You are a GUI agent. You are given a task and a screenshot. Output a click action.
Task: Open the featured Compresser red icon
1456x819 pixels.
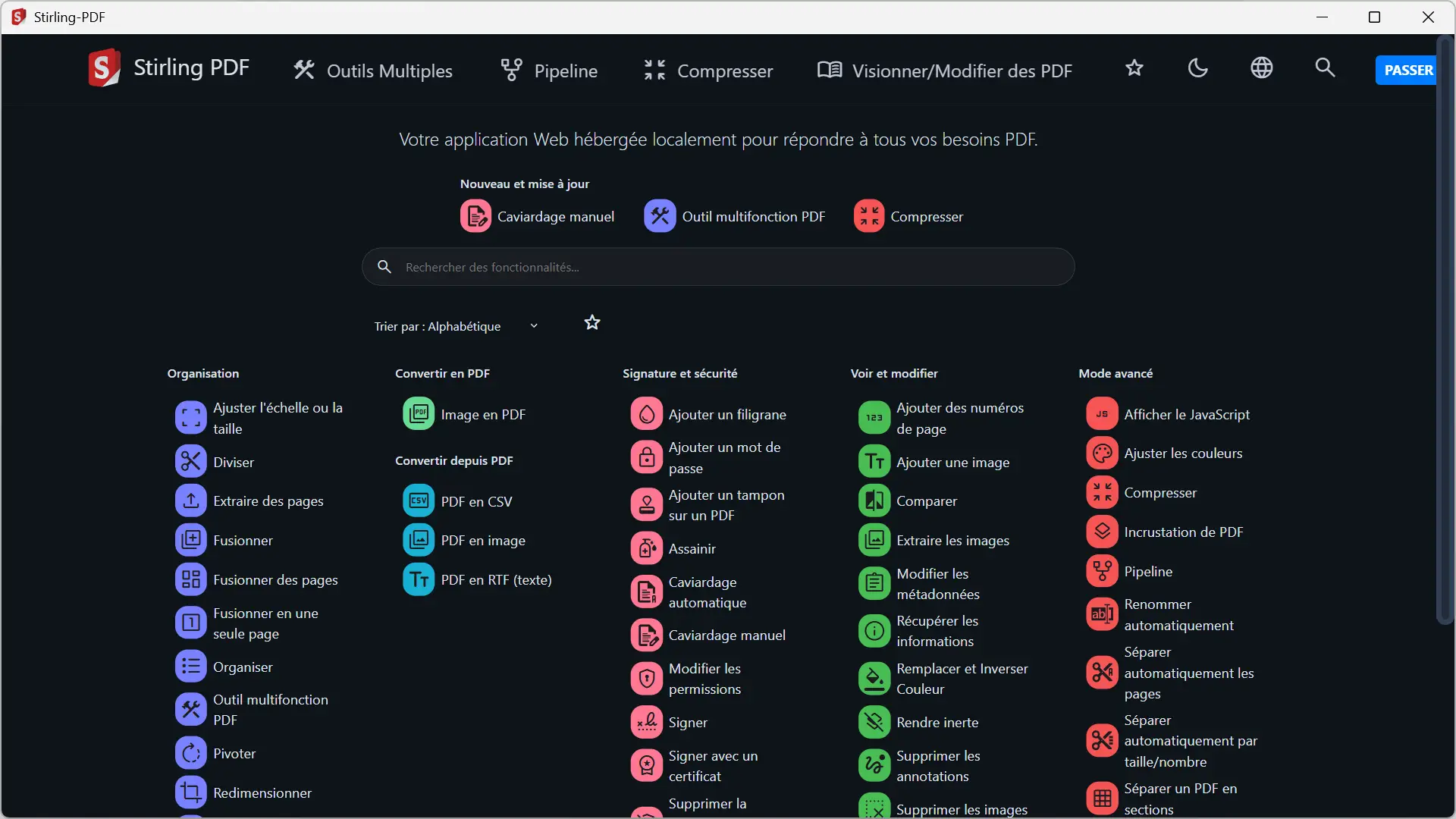869,217
